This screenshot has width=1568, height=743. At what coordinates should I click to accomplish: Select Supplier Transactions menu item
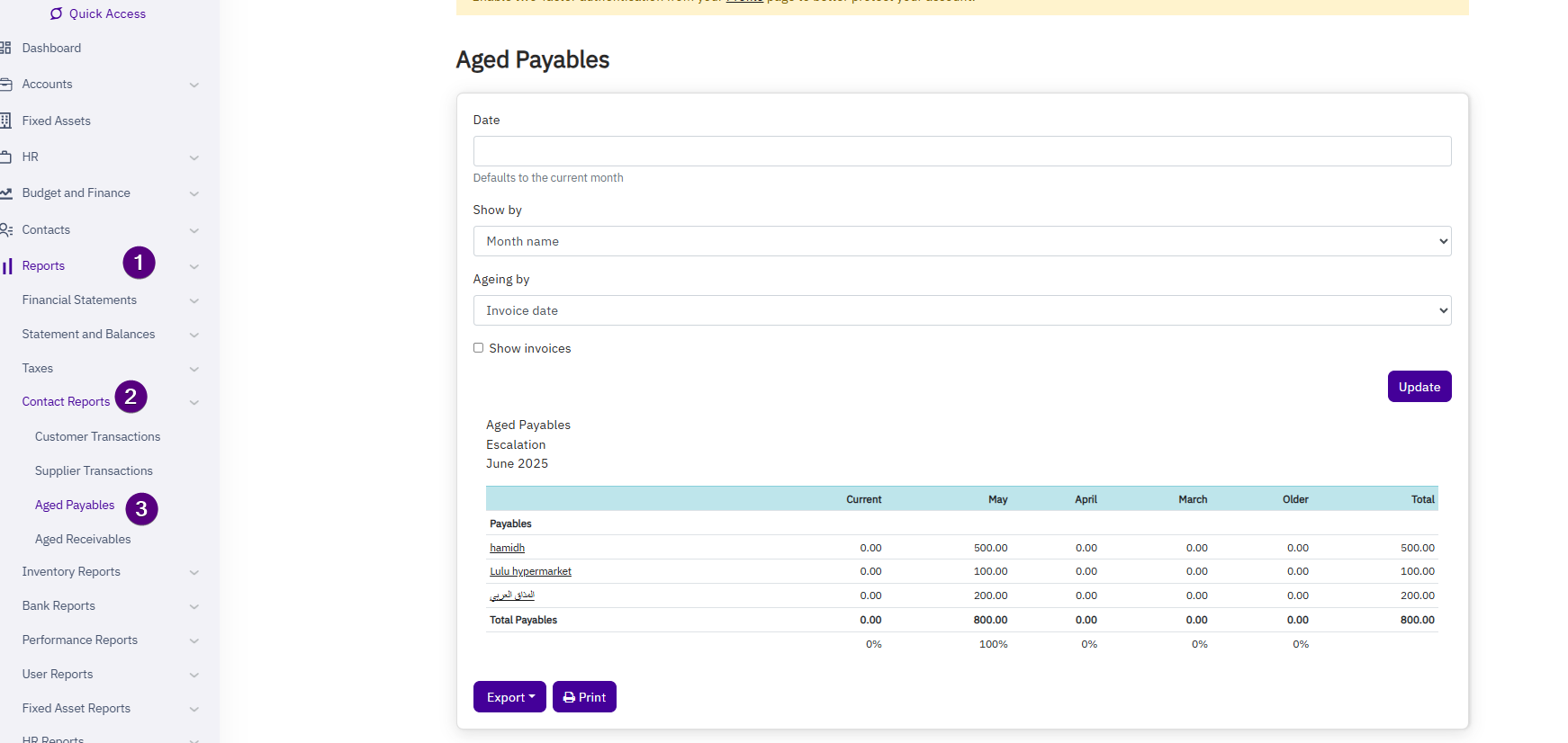pyautogui.click(x=94, y=470)
